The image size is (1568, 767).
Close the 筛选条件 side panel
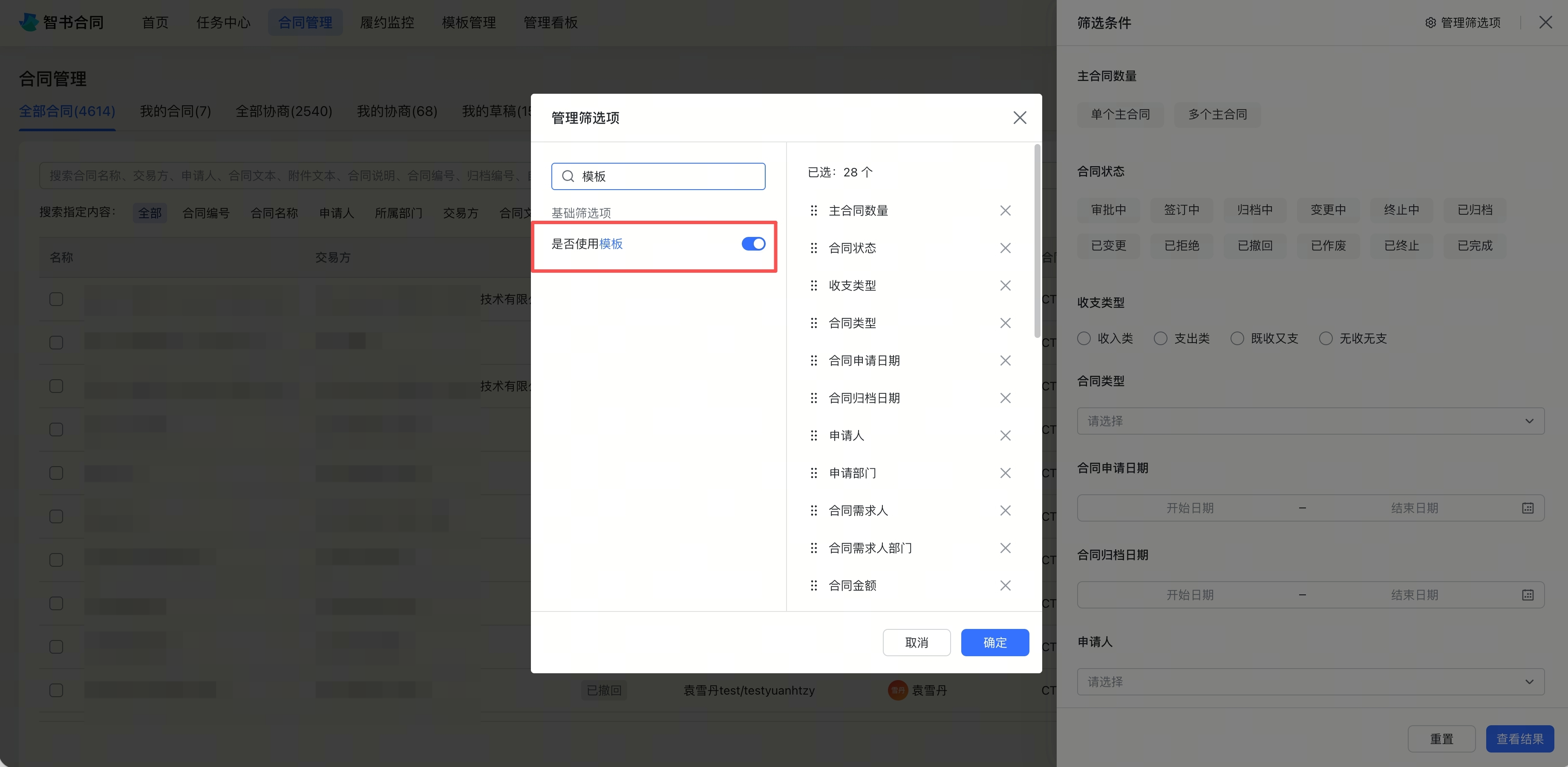[1545, 23]
